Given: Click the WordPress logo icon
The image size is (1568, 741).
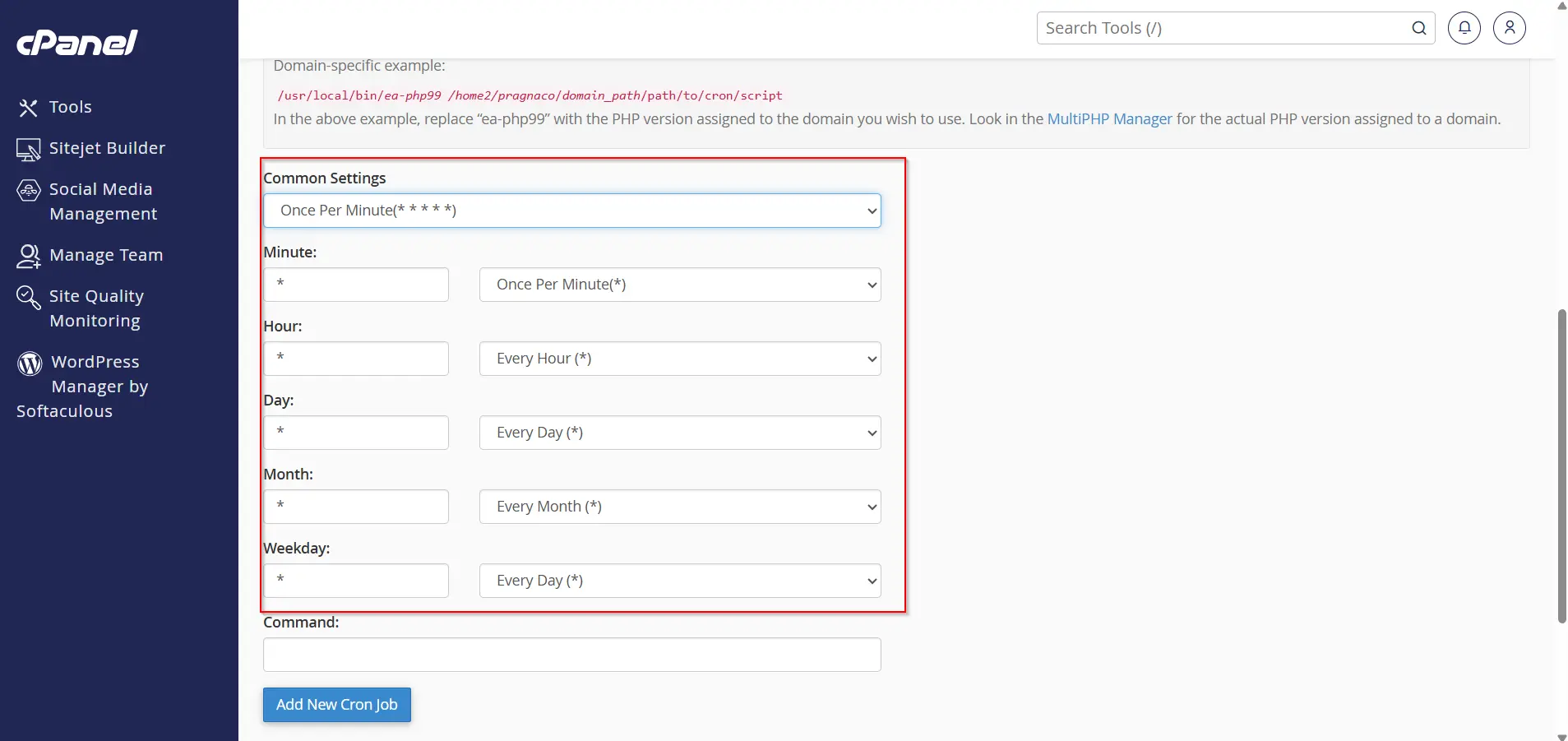Looking at the screenshot, I should (x=30, y=363).
